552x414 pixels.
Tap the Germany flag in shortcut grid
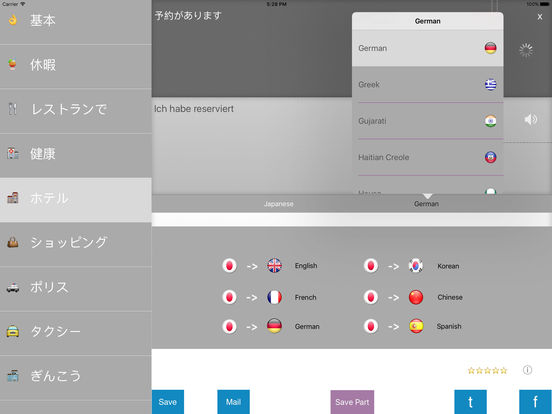coord(274,326)
